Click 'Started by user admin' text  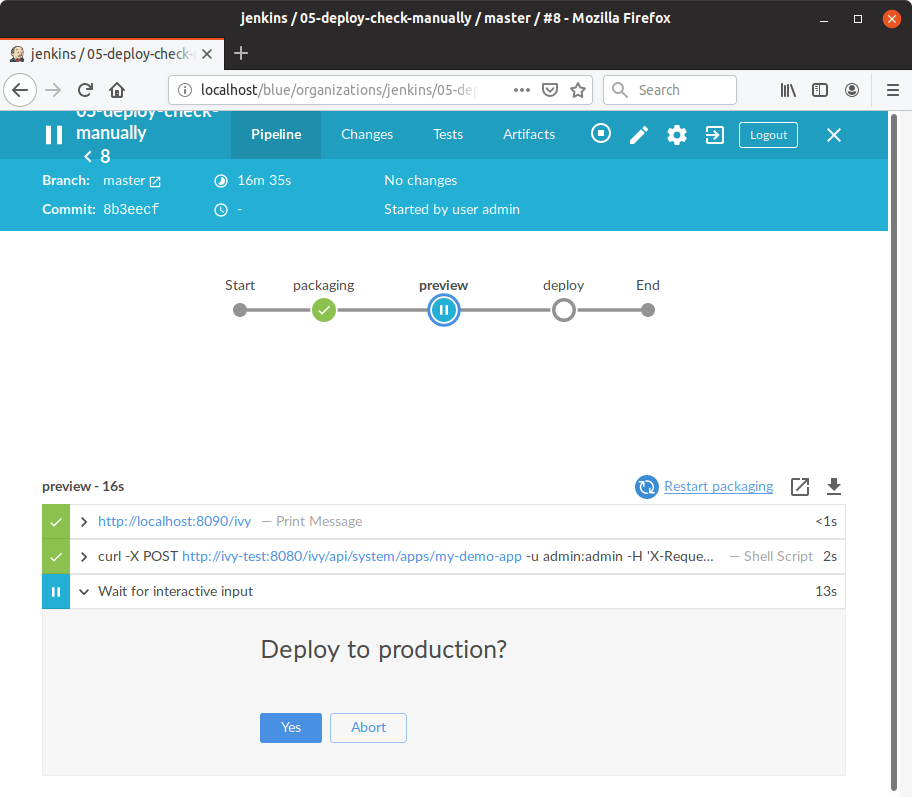click(x=452, y=209)
